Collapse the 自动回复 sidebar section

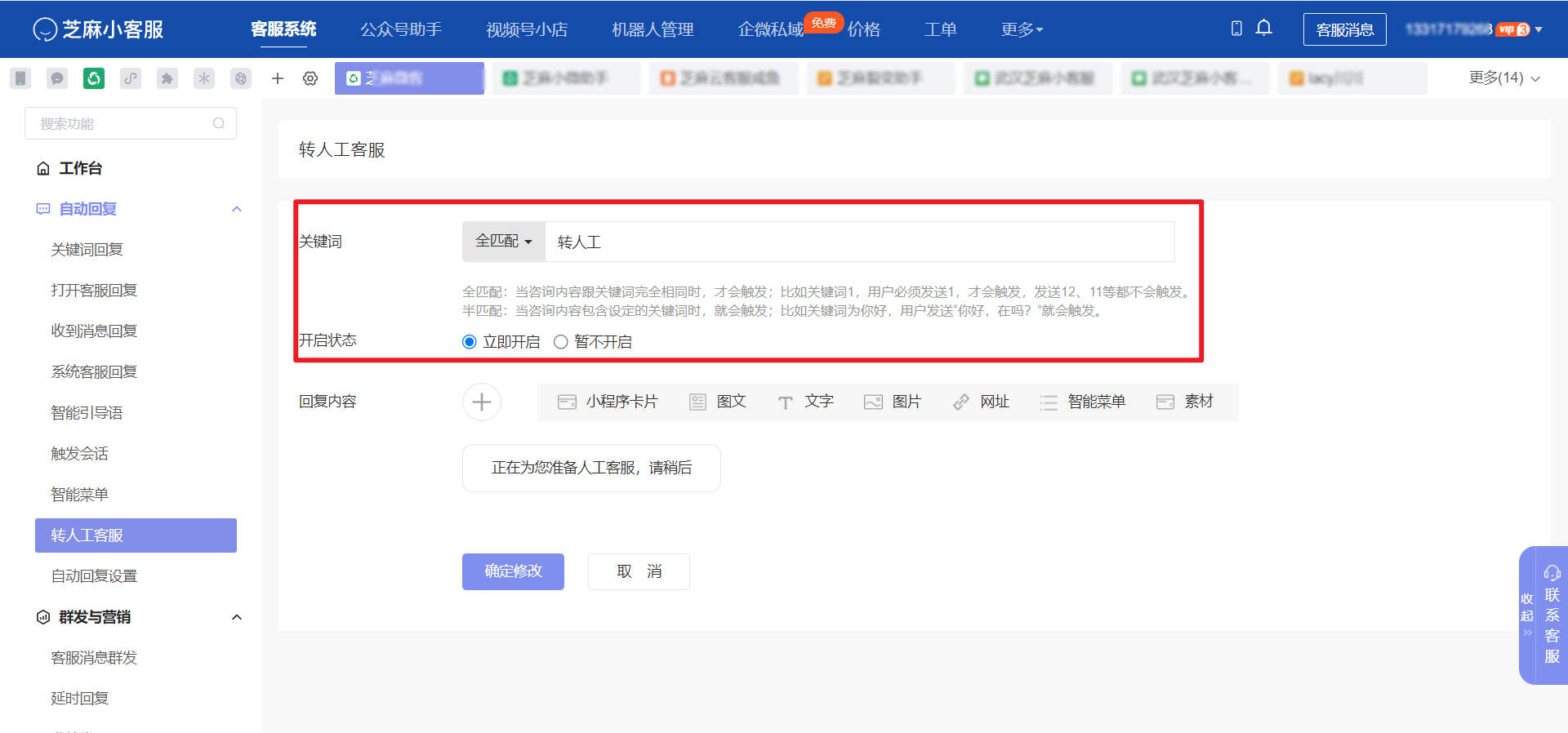click(237, 209)
